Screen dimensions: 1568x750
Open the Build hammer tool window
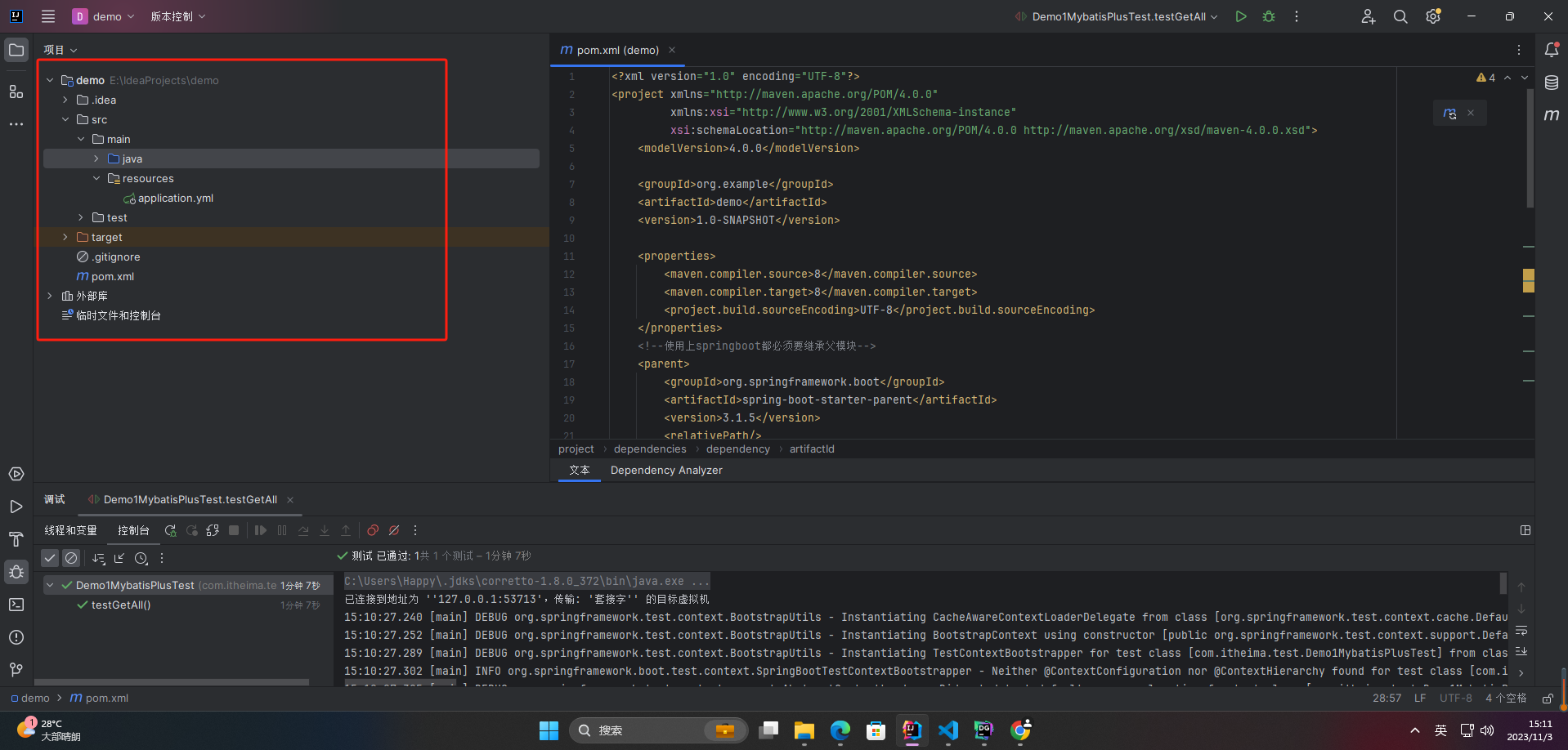click(x=16, y=539)
